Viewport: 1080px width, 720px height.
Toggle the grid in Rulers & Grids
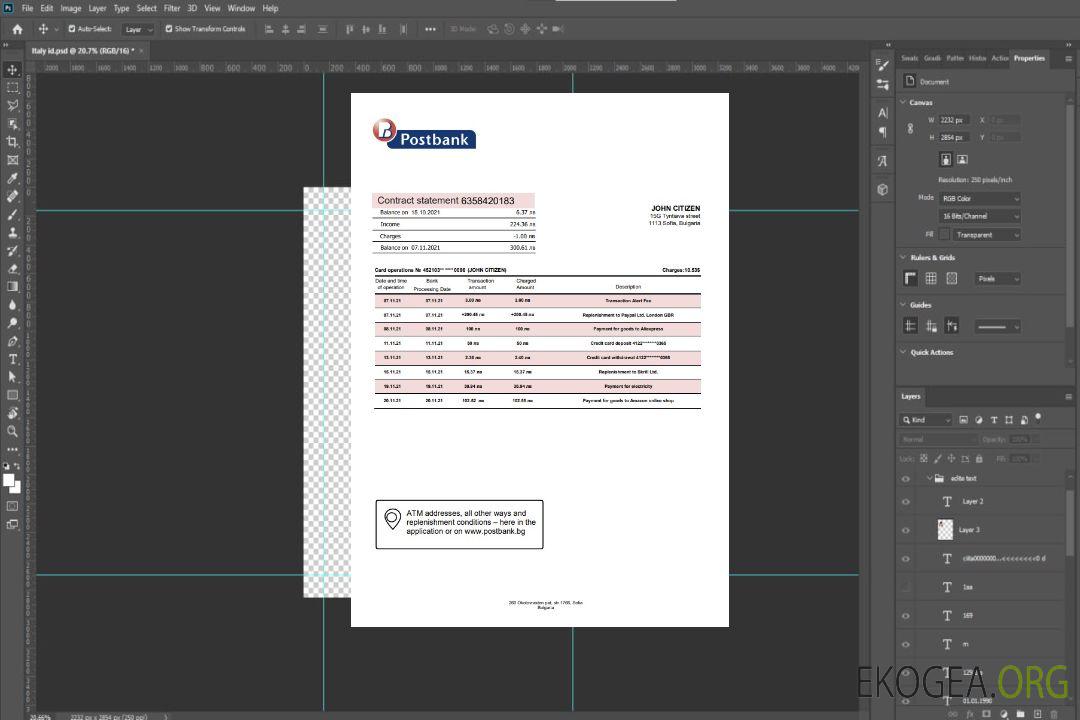931,278
